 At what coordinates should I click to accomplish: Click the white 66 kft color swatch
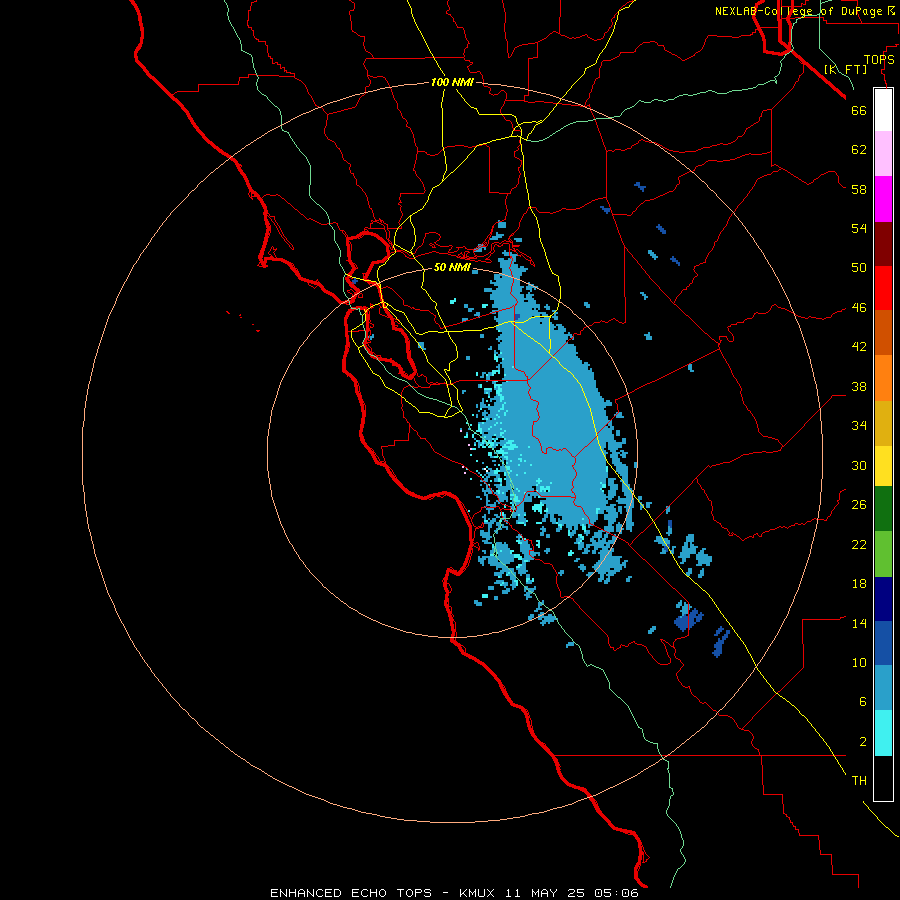pyautogui.click(x=883, y=110)
